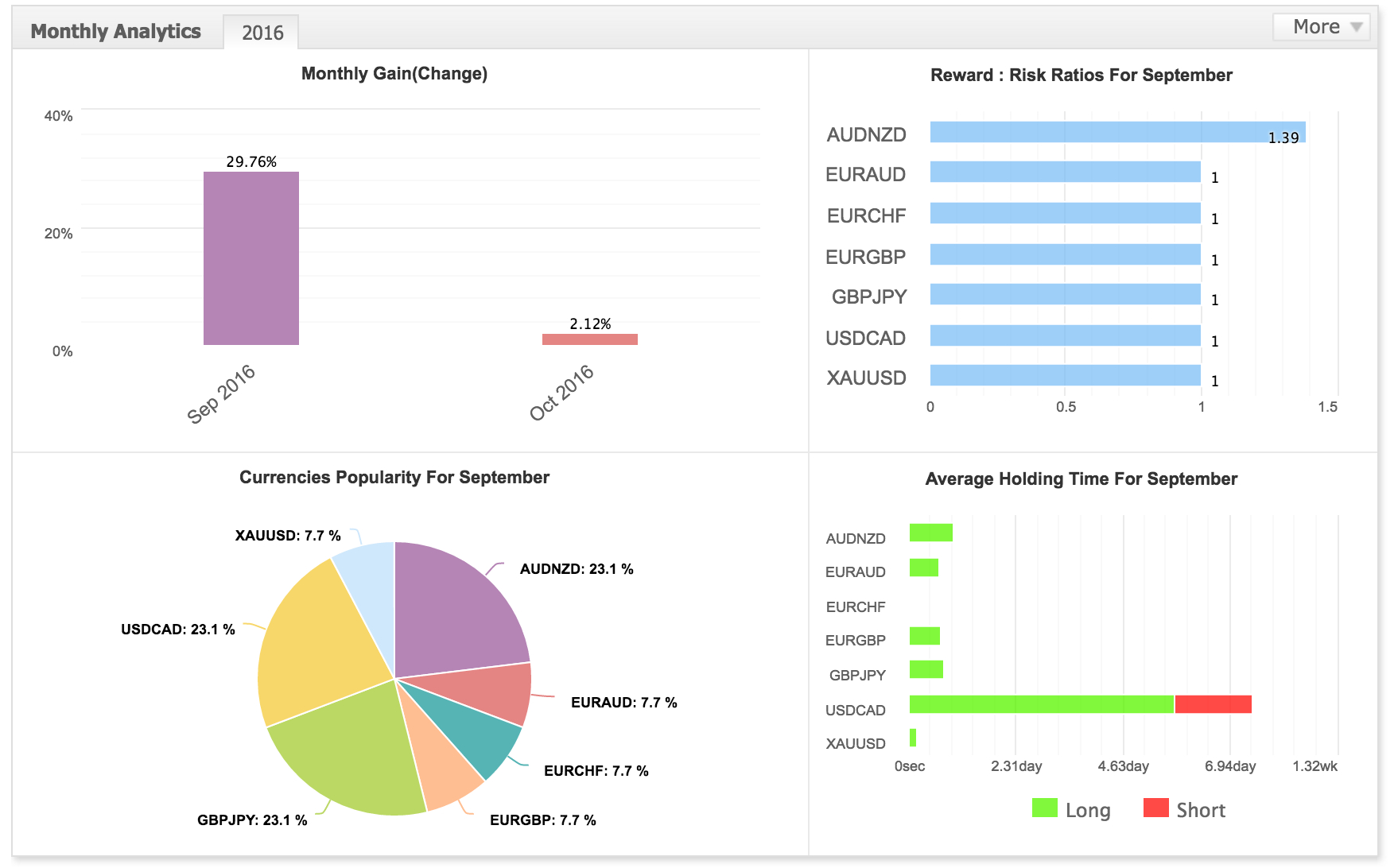Click the AUDNZD 1.39 reward risk bar

(1117, 132)
